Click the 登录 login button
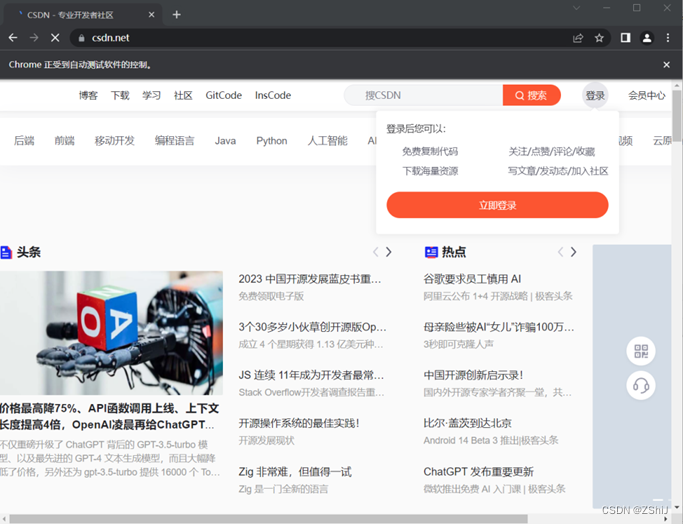Viewport: 683px width, 524px height. tap(595, 95)
